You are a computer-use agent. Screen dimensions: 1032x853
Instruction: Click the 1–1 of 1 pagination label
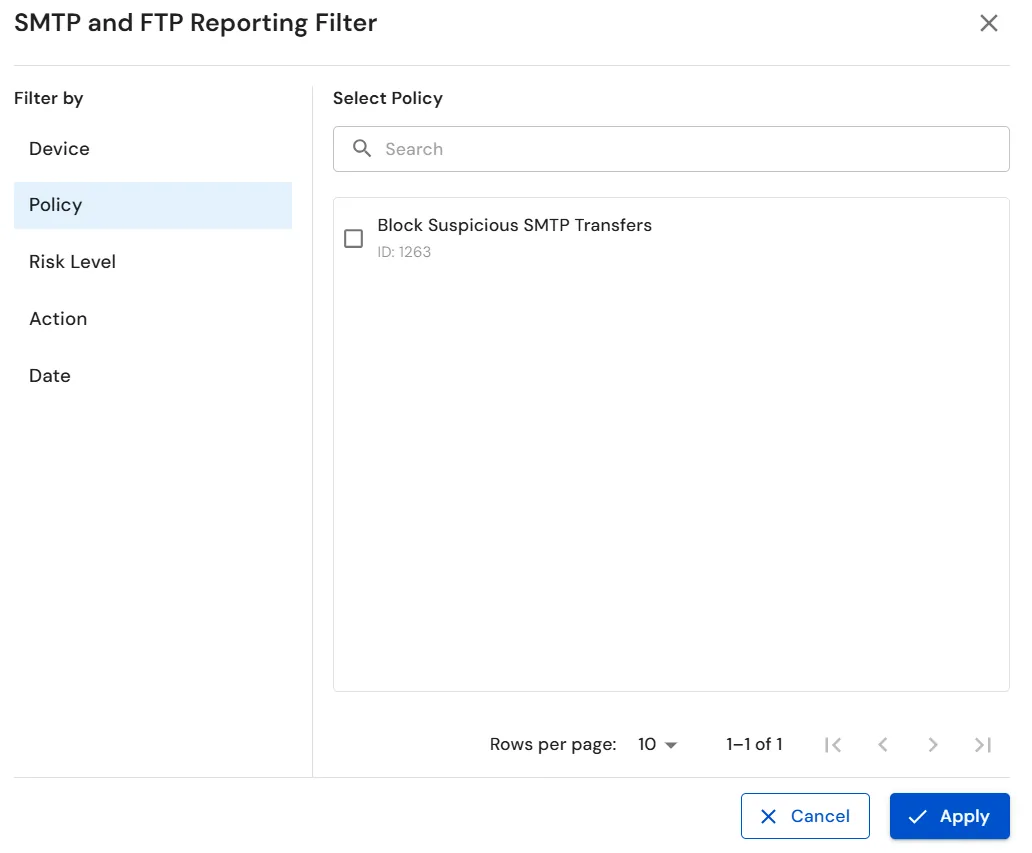754,744
